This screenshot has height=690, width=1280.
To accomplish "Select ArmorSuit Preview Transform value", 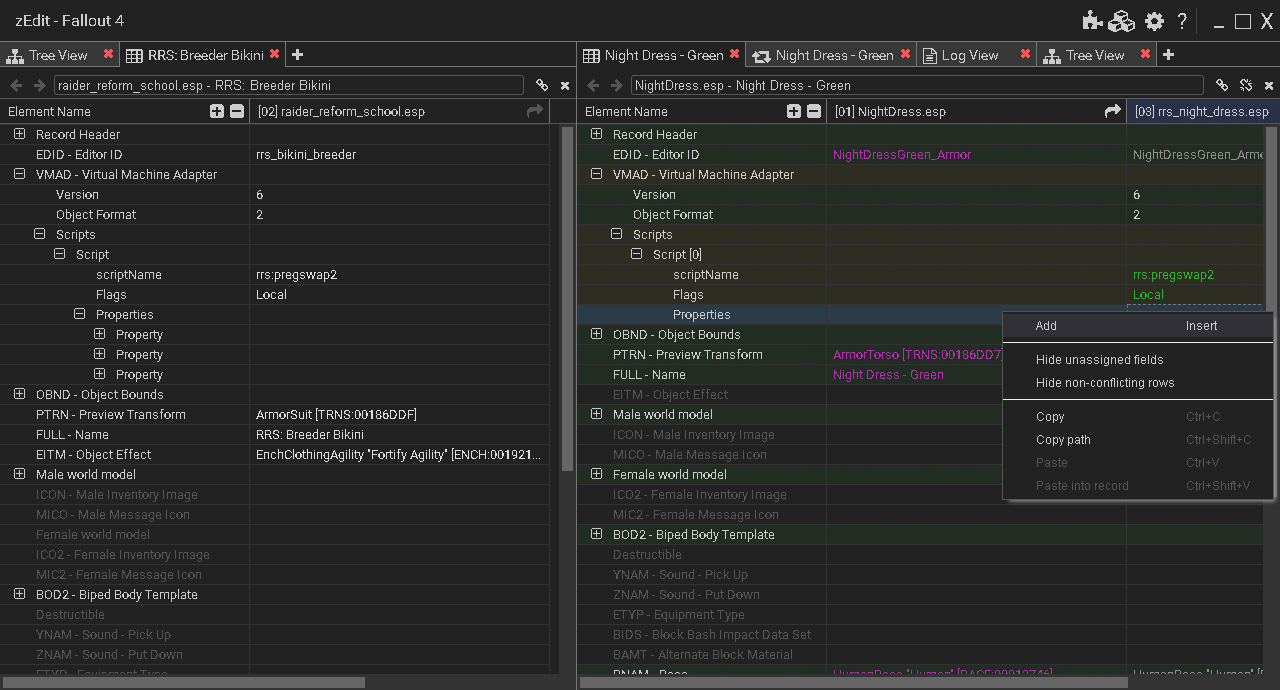I will tap(336, 414).
